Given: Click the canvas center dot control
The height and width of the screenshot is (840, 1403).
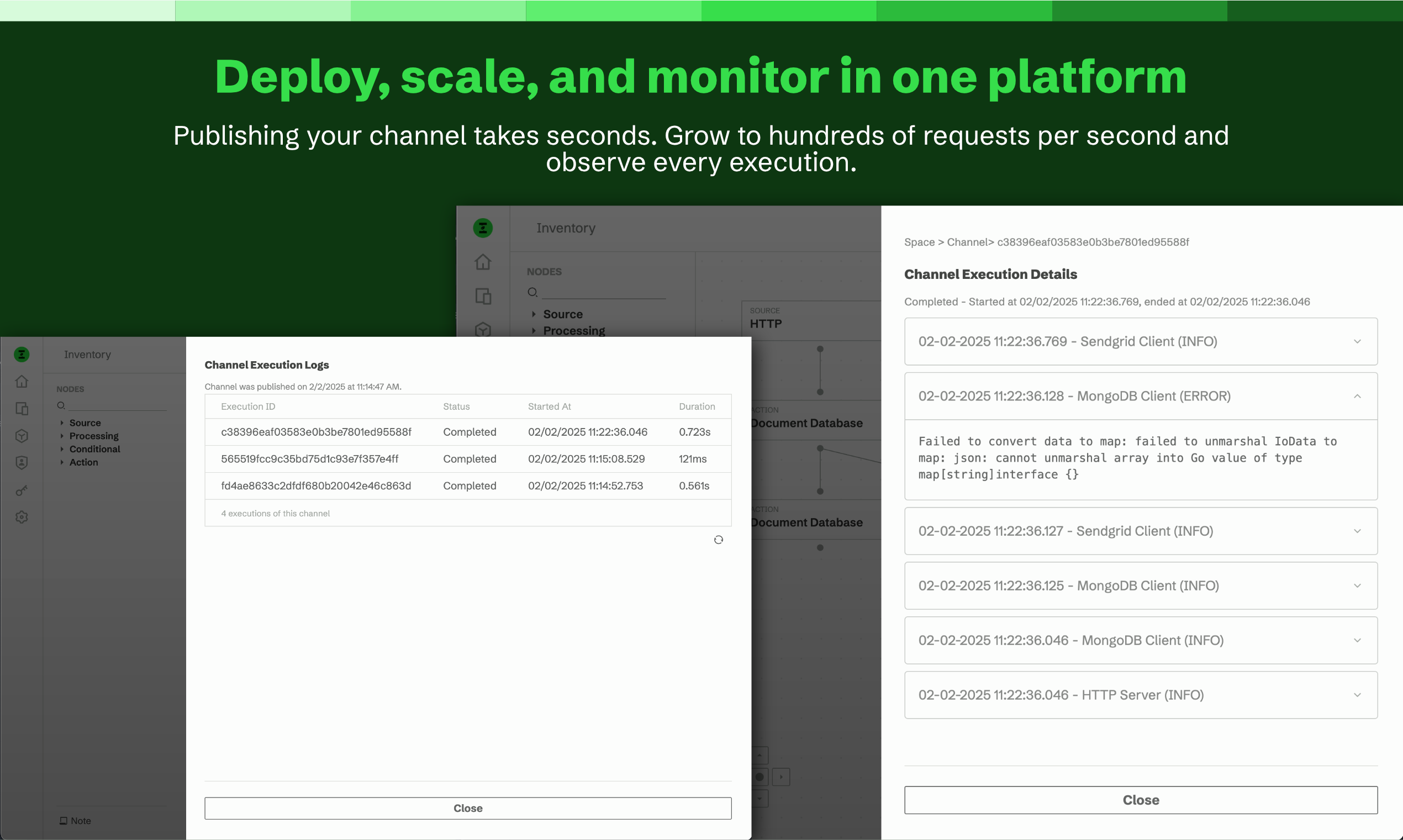Looking at the screenshot, I should pyautogui.click(x=759, y=777).
